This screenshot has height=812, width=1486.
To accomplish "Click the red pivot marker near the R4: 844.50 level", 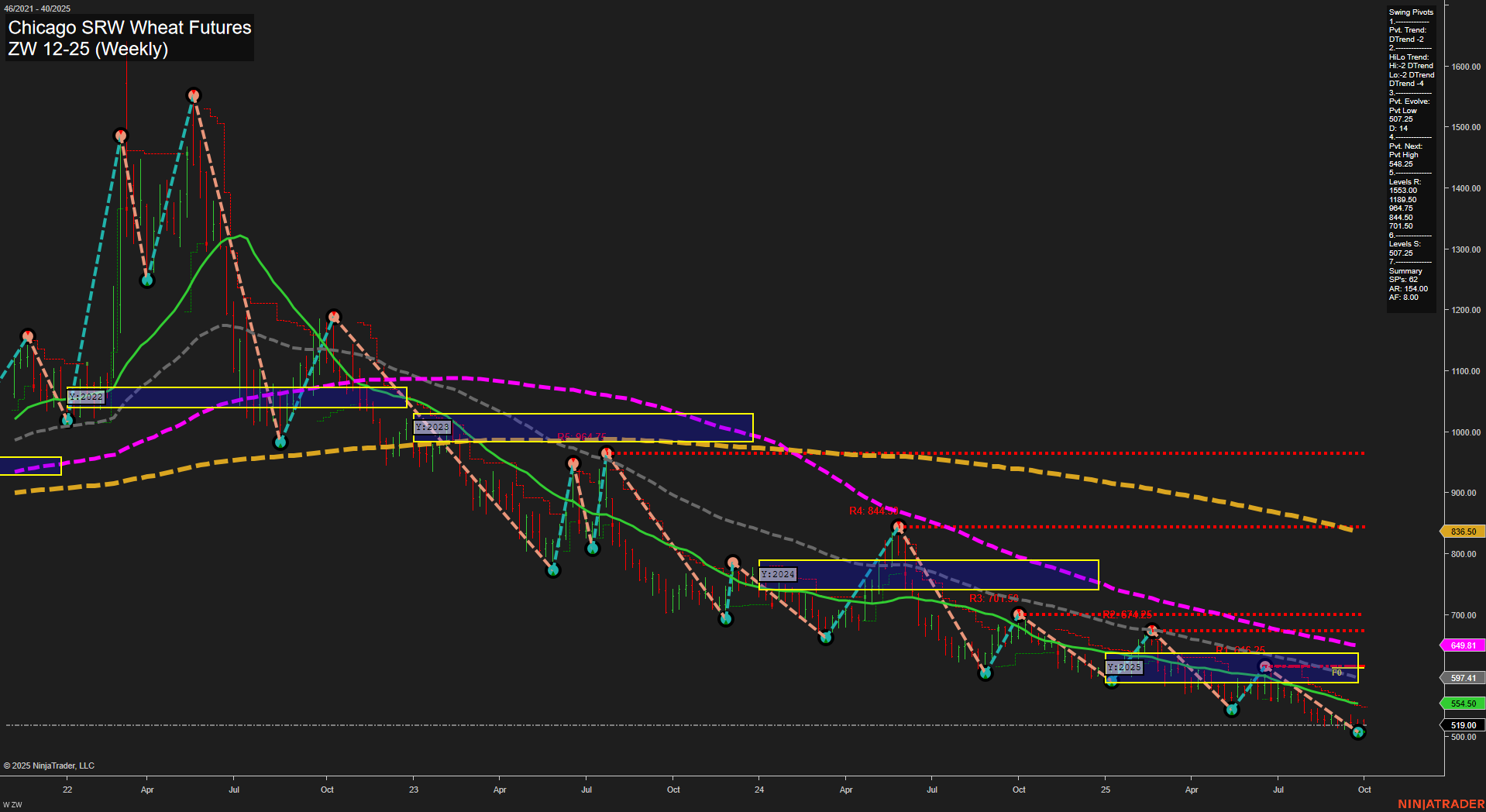I will [900, 525].
